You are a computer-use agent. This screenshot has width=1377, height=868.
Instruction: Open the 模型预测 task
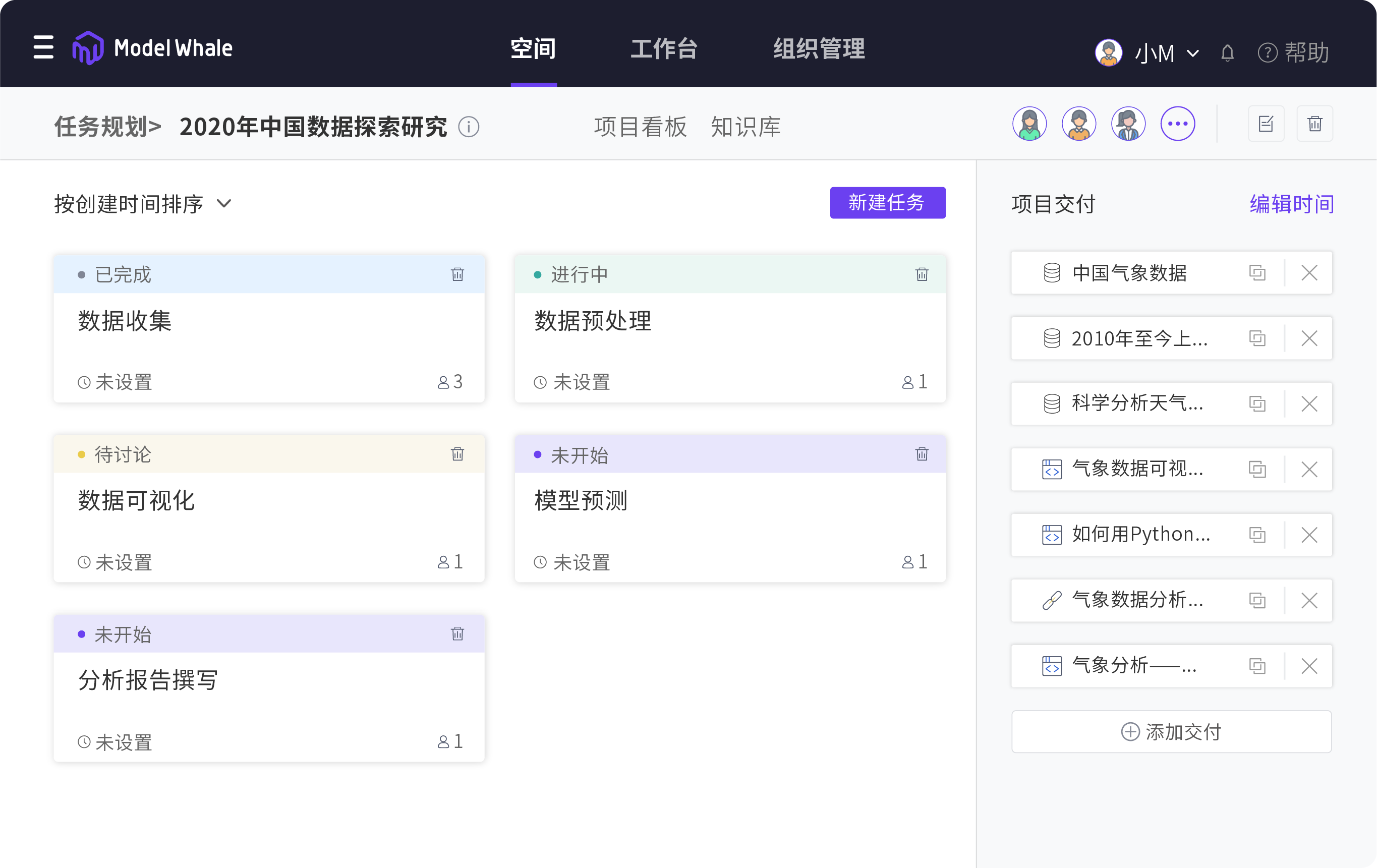tap(581, 500)
